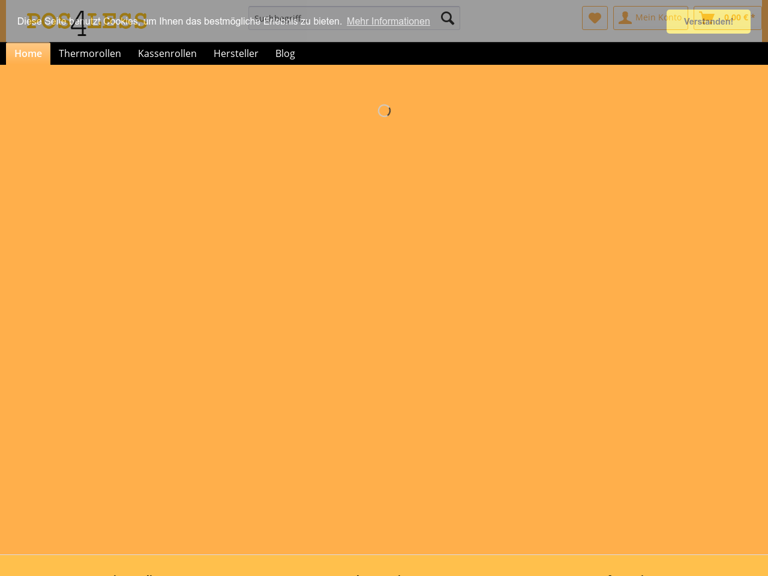Click the Mein Konto user icon

click(625, 18)
